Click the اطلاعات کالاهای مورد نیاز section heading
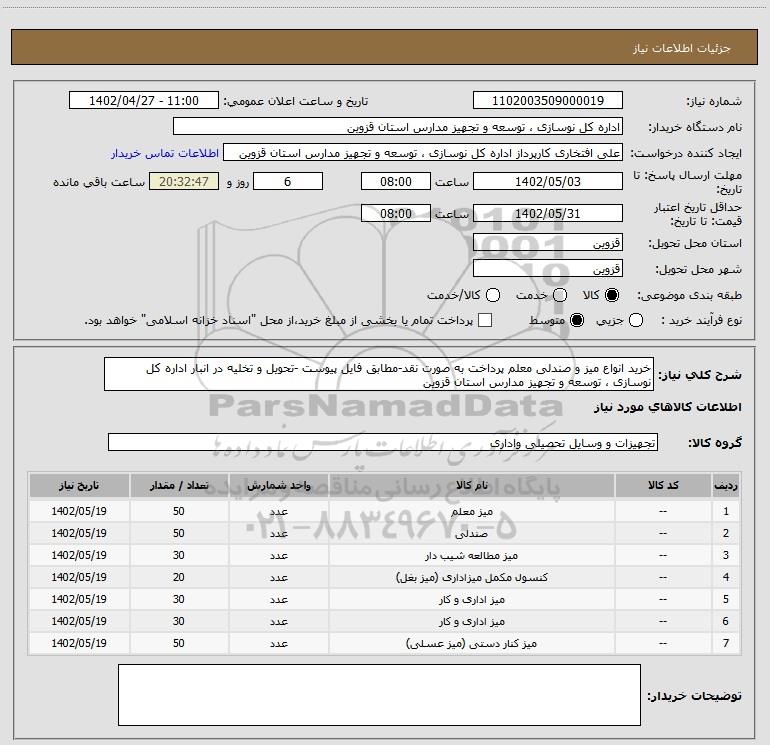The height and width of the screenshot is (745, 770). coord(668,407)
